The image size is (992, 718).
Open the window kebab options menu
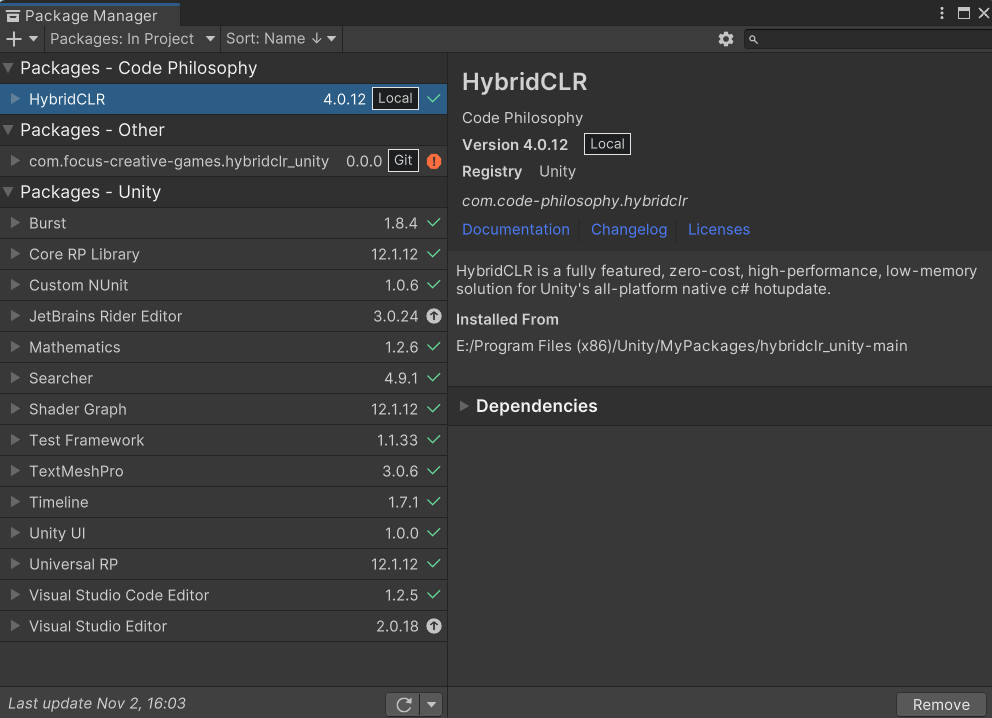(x=942, y=13)
